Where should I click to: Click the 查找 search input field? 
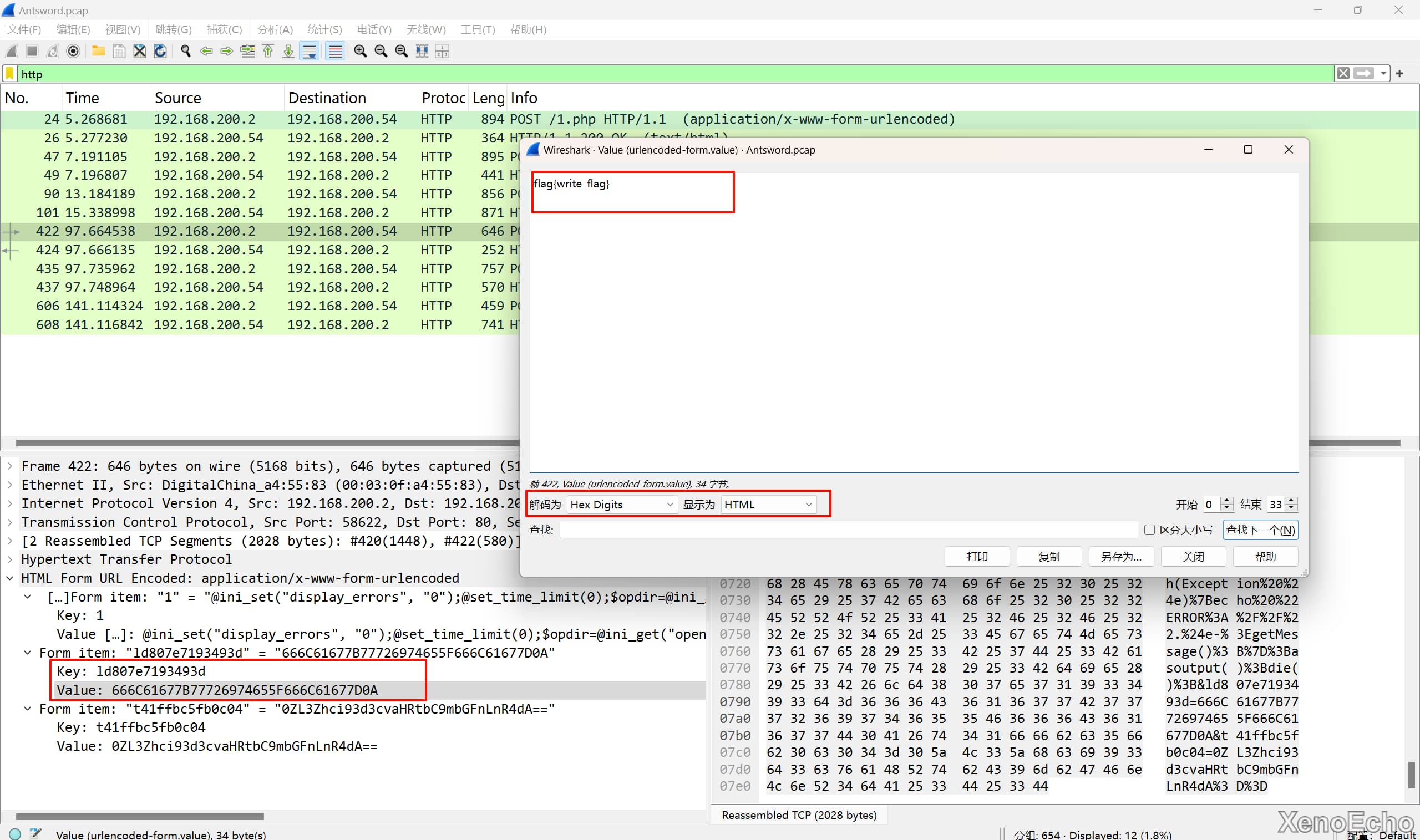tap(848, 530)
